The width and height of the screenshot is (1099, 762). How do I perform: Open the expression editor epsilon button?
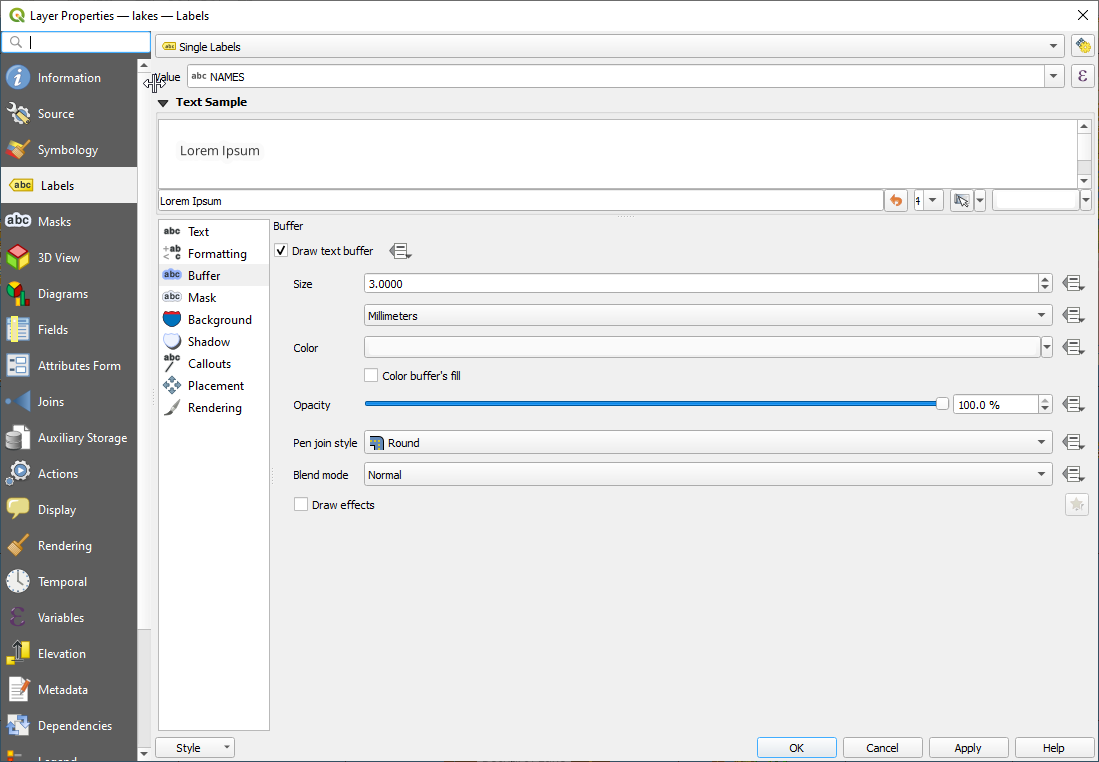click(1081, 77)
